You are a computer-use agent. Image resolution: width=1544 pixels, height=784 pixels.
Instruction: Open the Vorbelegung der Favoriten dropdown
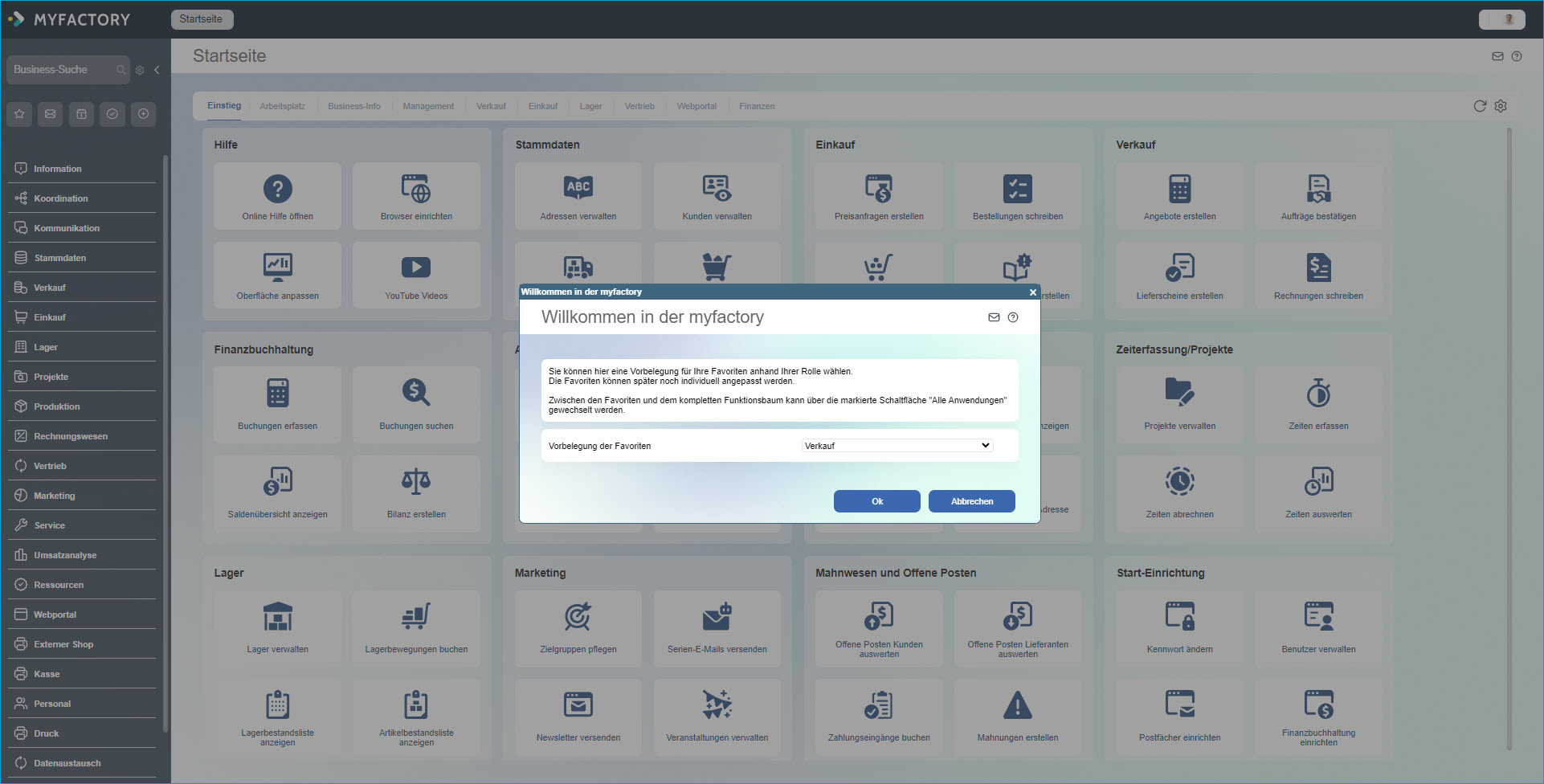point(897,446)
